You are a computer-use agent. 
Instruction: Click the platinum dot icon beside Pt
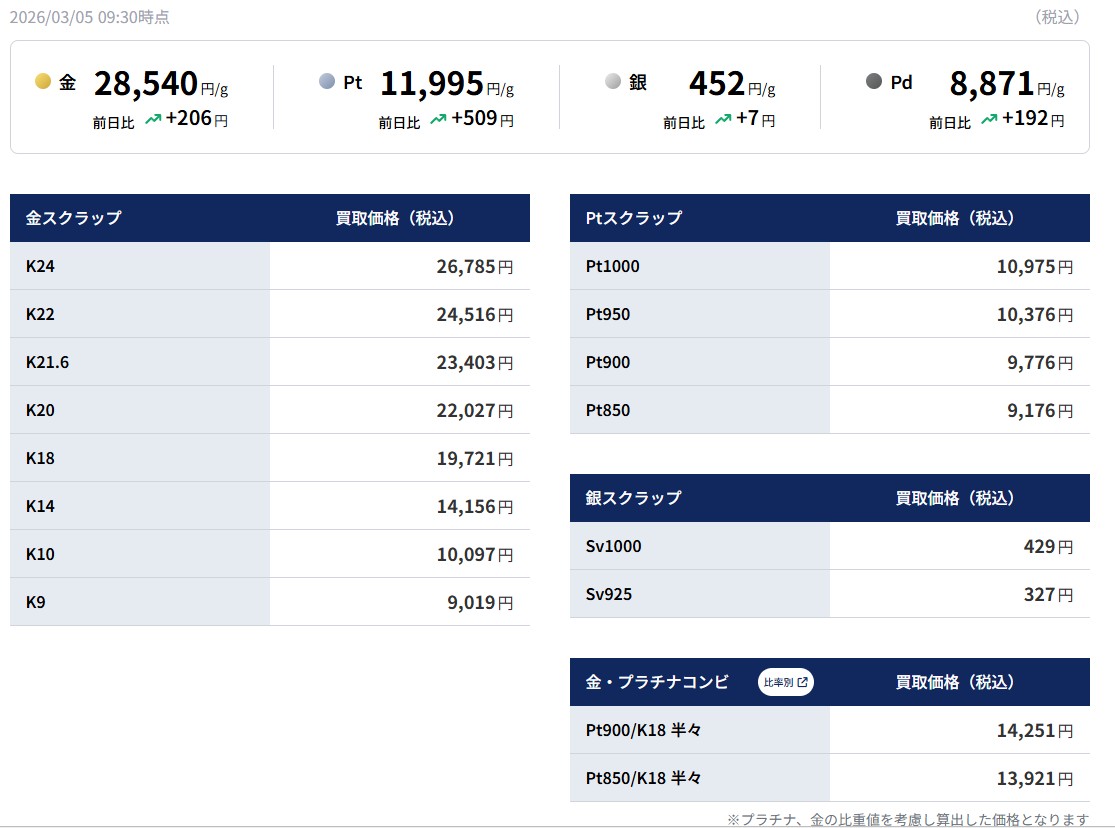tap(327, 81)
